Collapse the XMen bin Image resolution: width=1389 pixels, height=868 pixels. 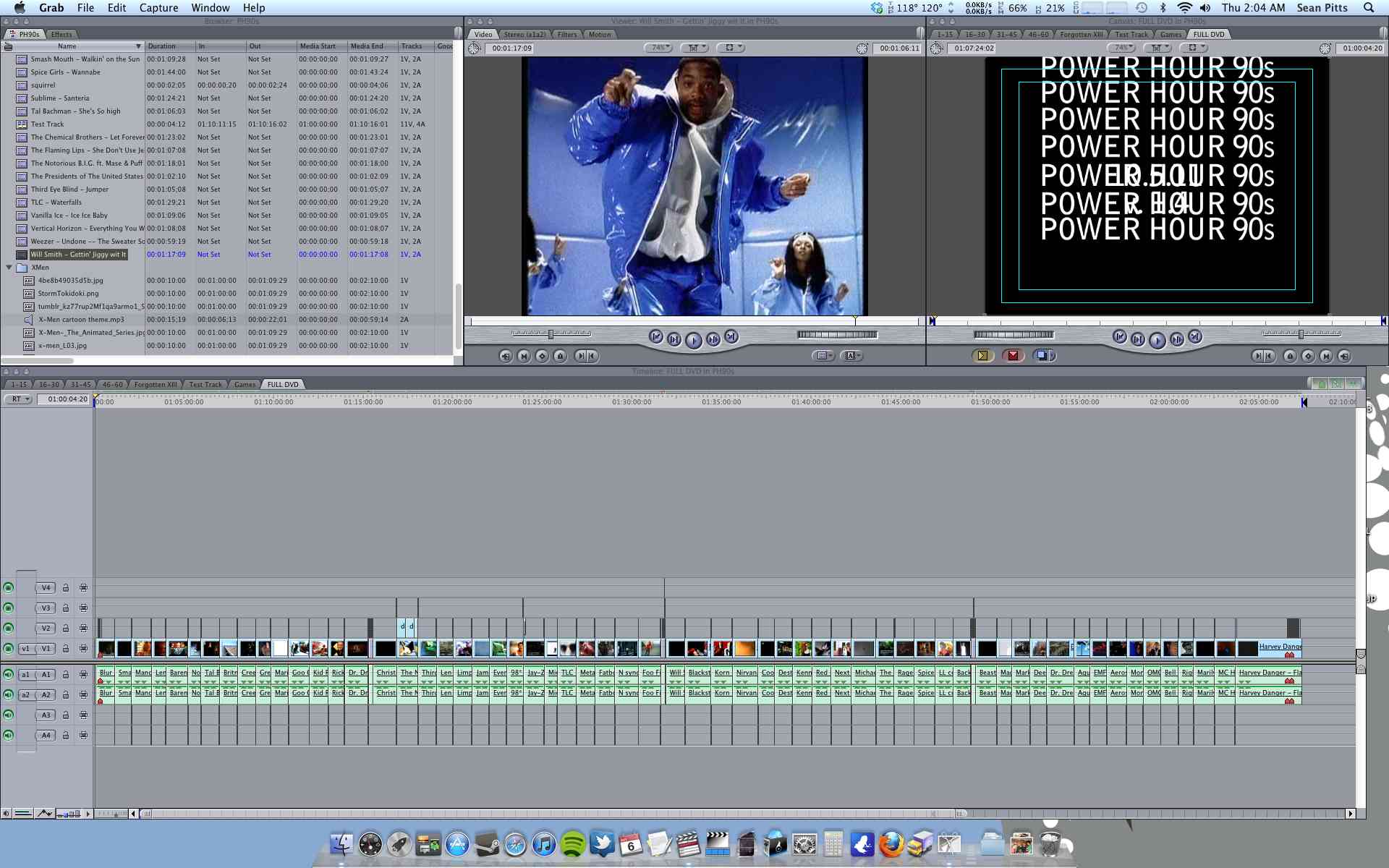9,268
